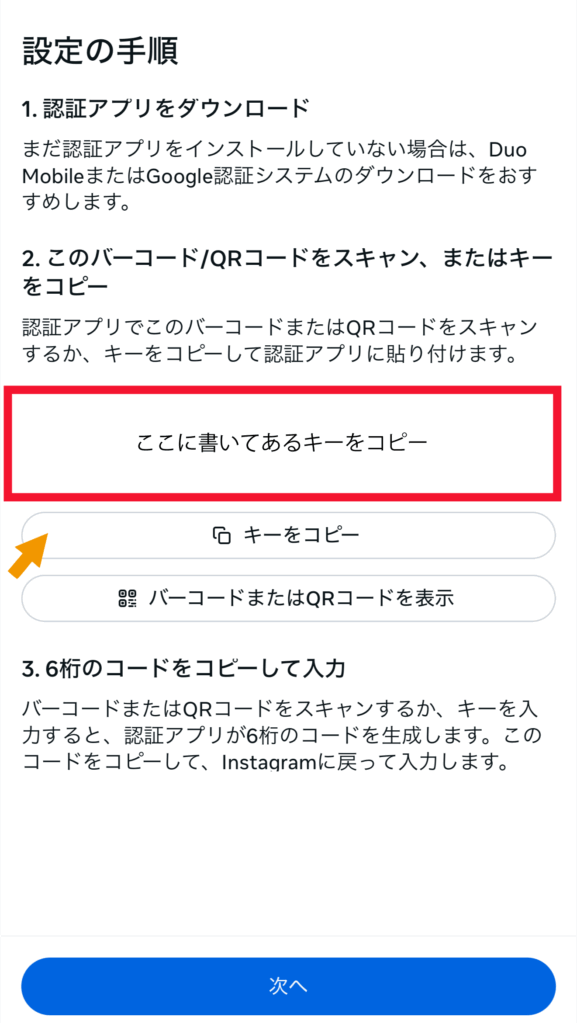Select the key text ここに書いてあるキーをコピー

[x=282, y=444]
